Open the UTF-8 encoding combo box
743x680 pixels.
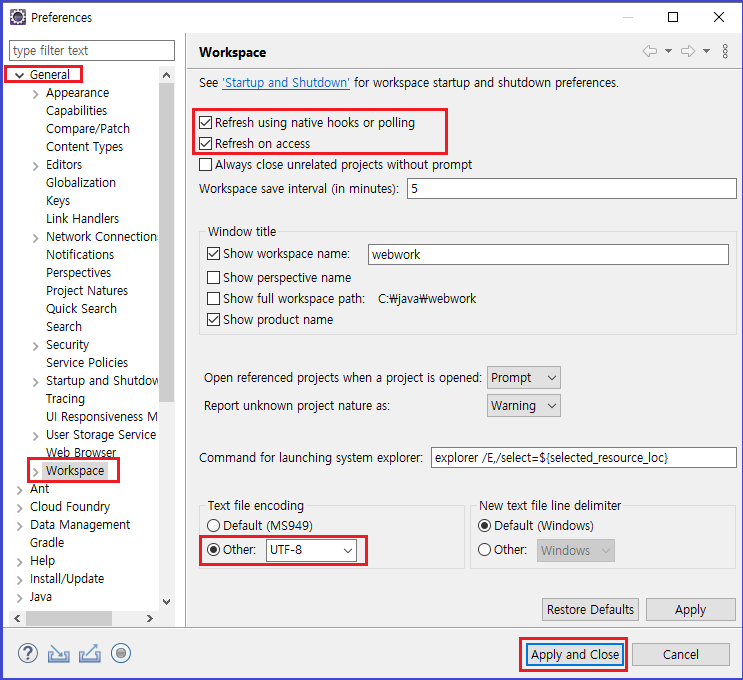(311, 550)
